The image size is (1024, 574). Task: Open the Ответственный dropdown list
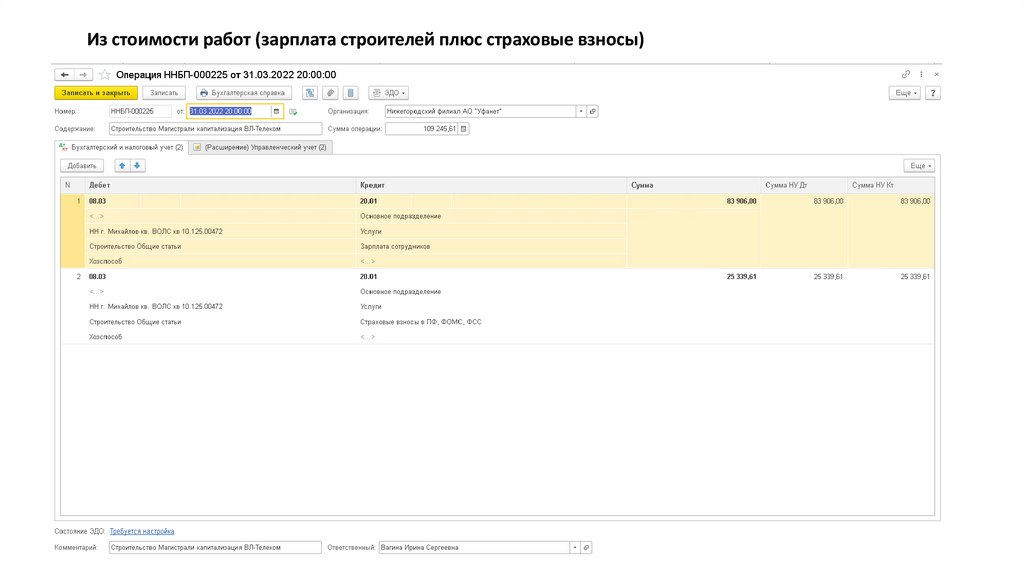[x=574, y=548]
